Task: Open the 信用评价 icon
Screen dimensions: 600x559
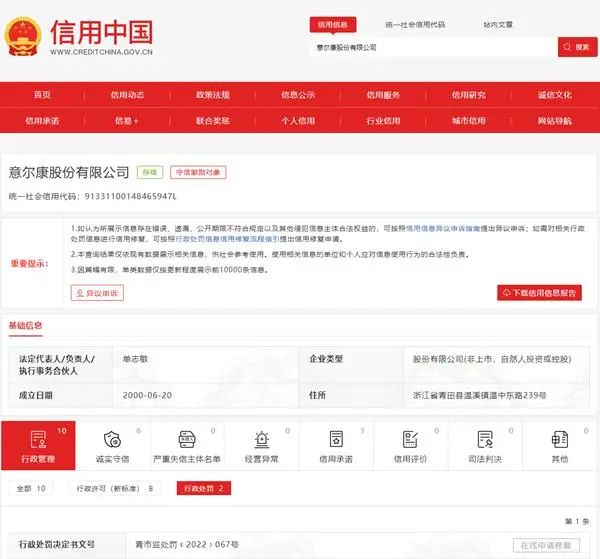Action: point(410,439)
